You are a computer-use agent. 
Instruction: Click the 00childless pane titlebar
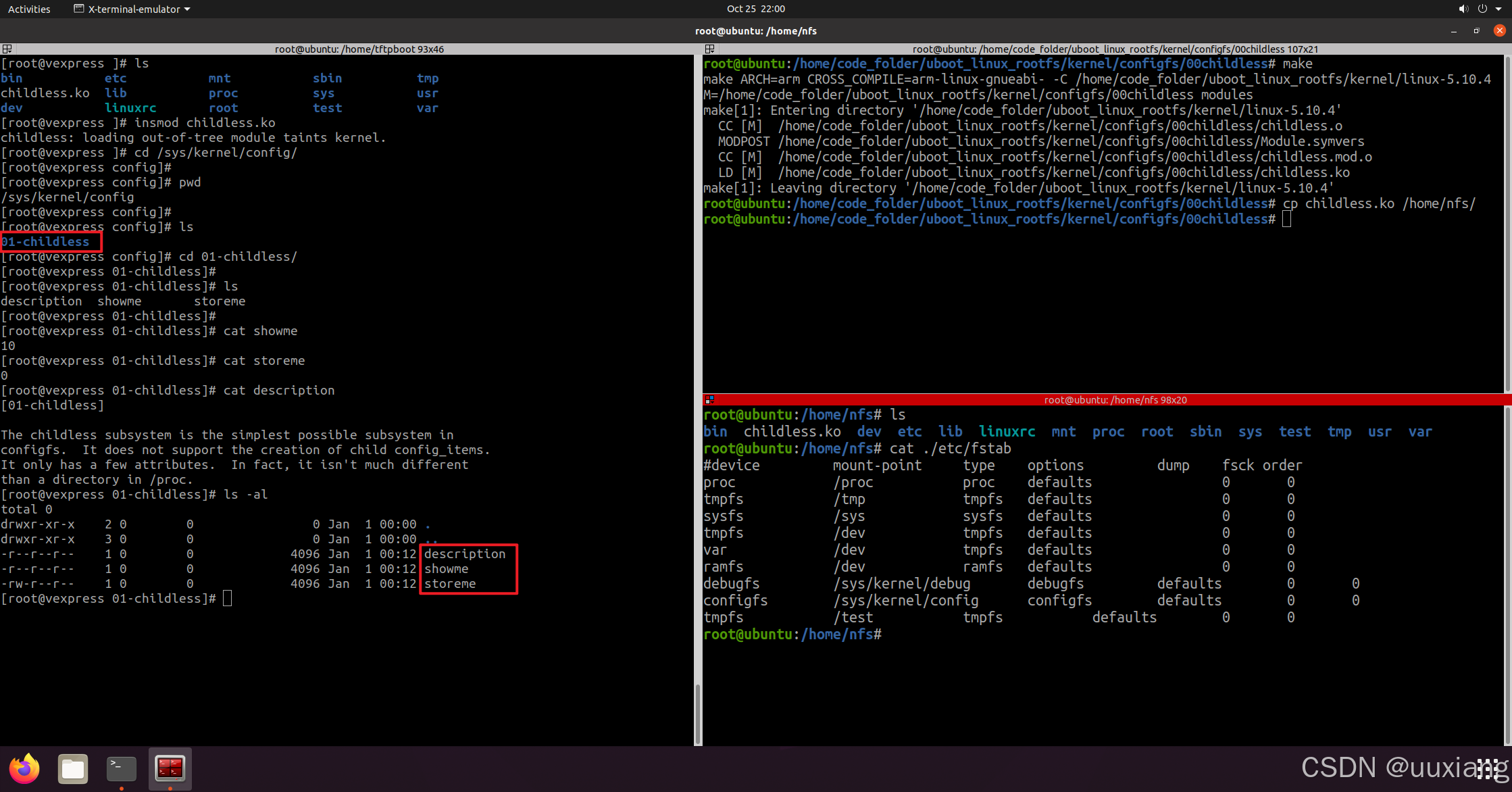[x=1115, y=49]
